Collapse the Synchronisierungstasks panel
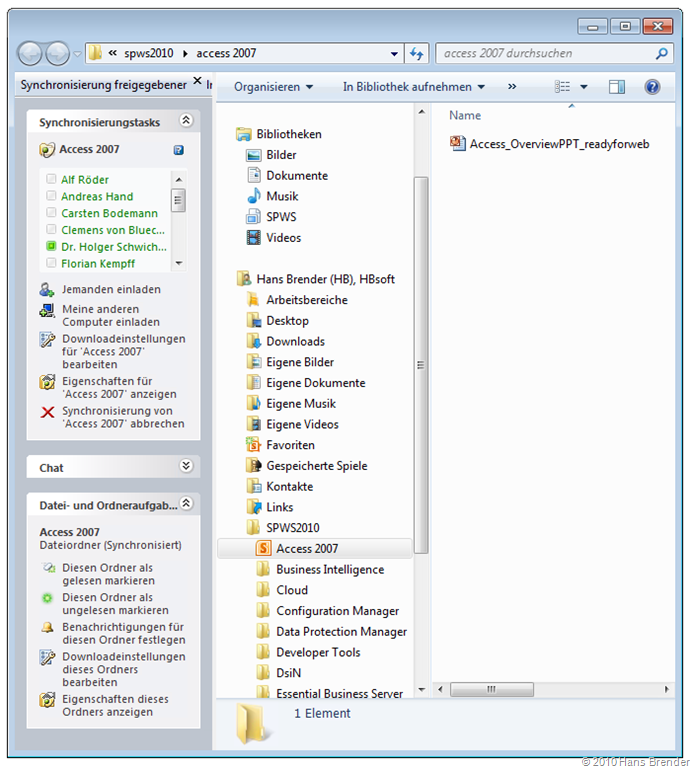This screenshot has width=692, height=768. tap(185, 121)
